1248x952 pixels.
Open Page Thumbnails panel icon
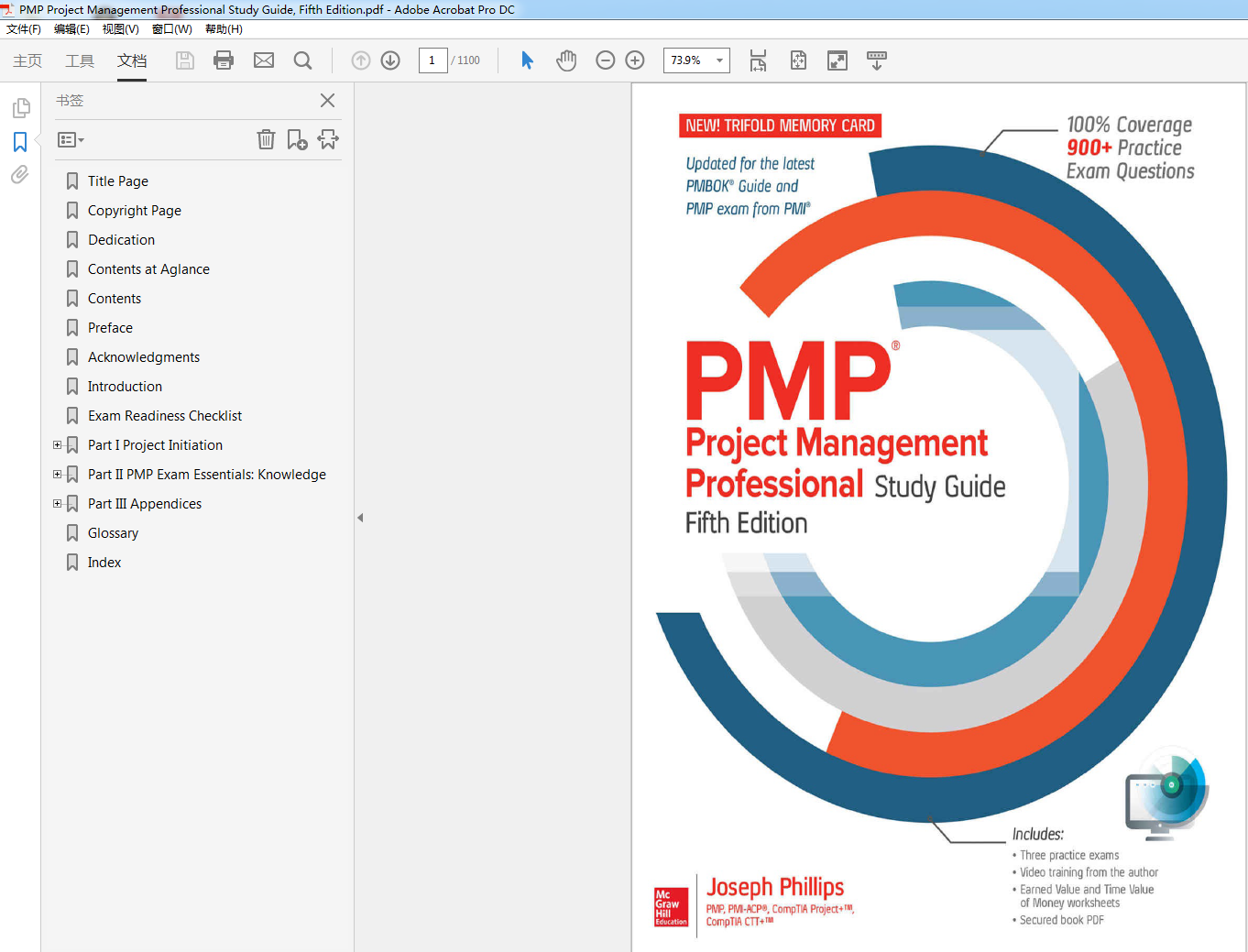(21, 108)
